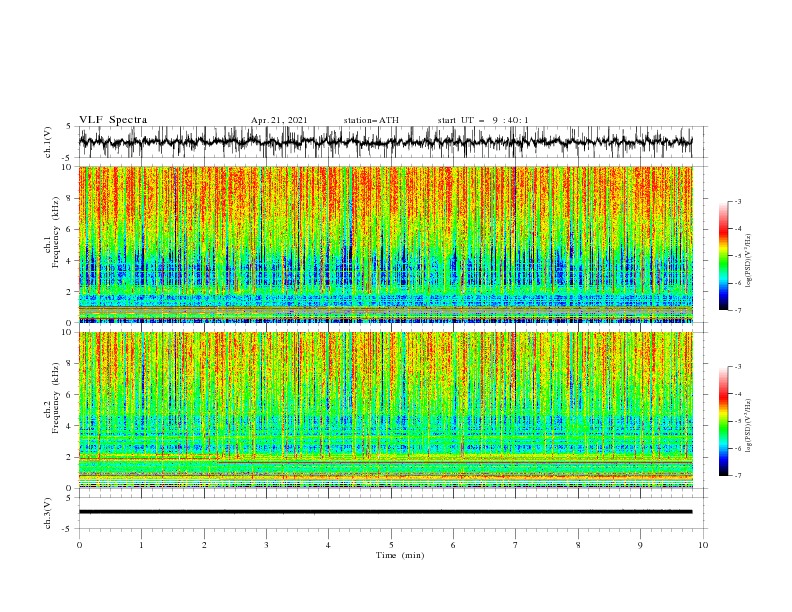Click the ch.1 spectrogram colorbar
The height and width of the screenshot is (612, 792).
723,256
